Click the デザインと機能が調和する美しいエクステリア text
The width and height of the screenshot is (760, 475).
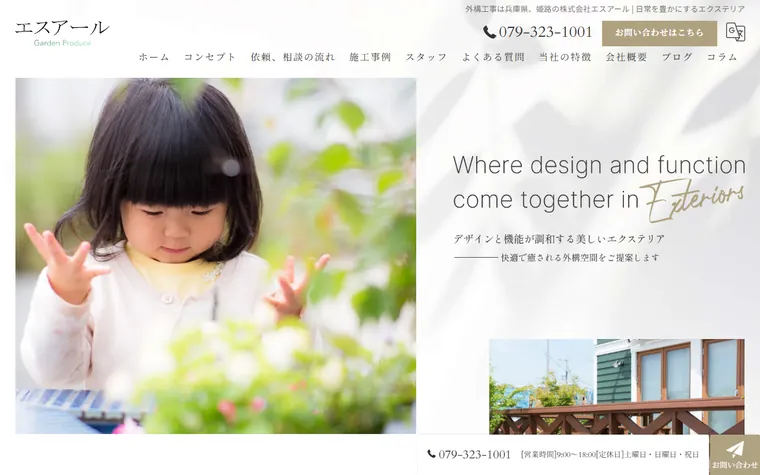(x=559, y=239)
